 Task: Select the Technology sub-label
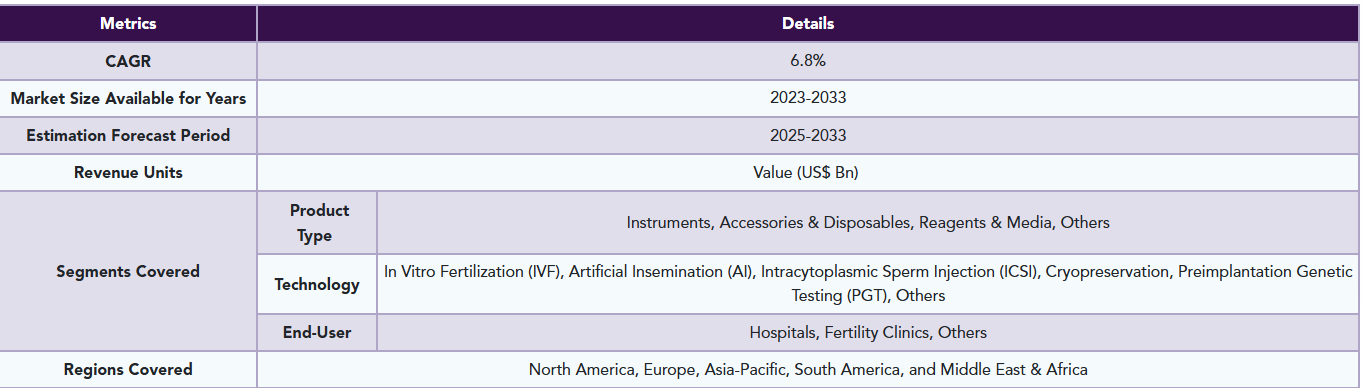coord(317,284)
